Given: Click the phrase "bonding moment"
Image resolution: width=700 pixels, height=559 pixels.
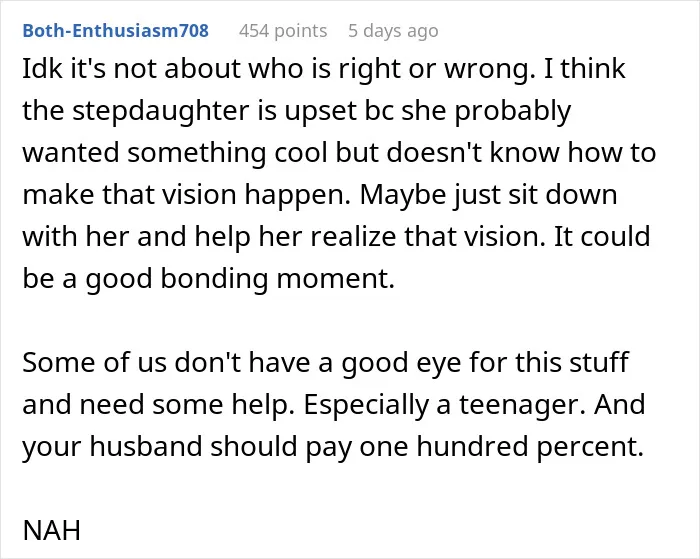Looking at the screenshot, I should point(277,279).
